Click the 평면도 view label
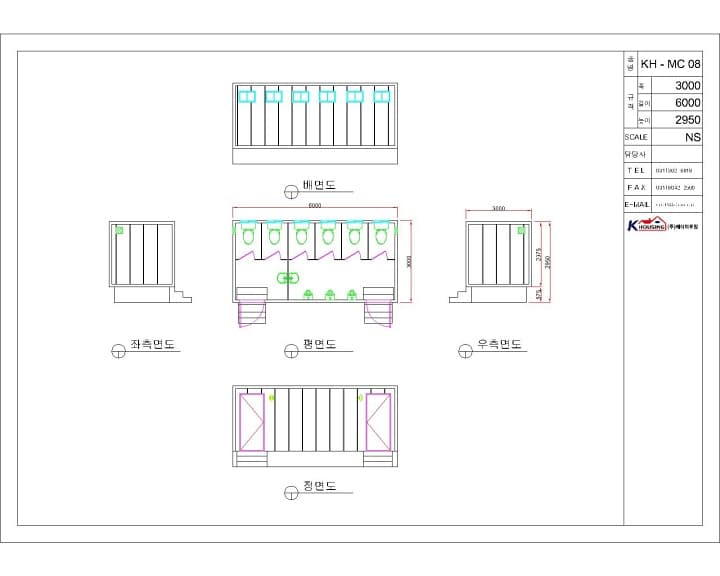The width and height of the screenshot is (720, 576). coord(320,344)
